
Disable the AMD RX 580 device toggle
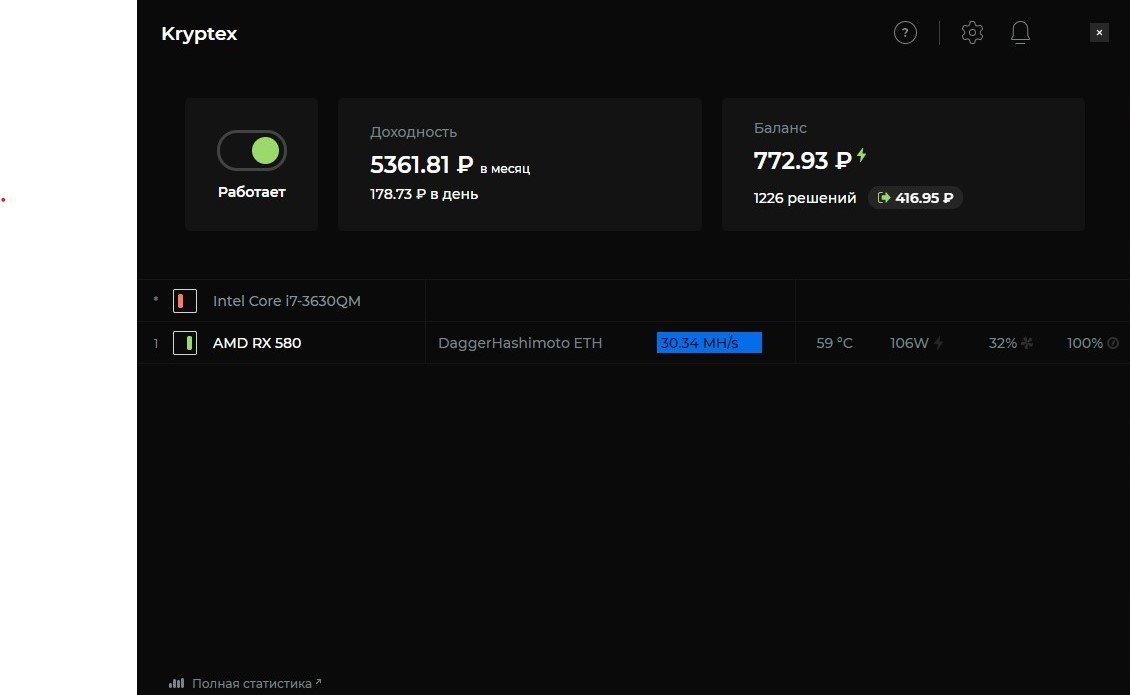coord(185,343)
